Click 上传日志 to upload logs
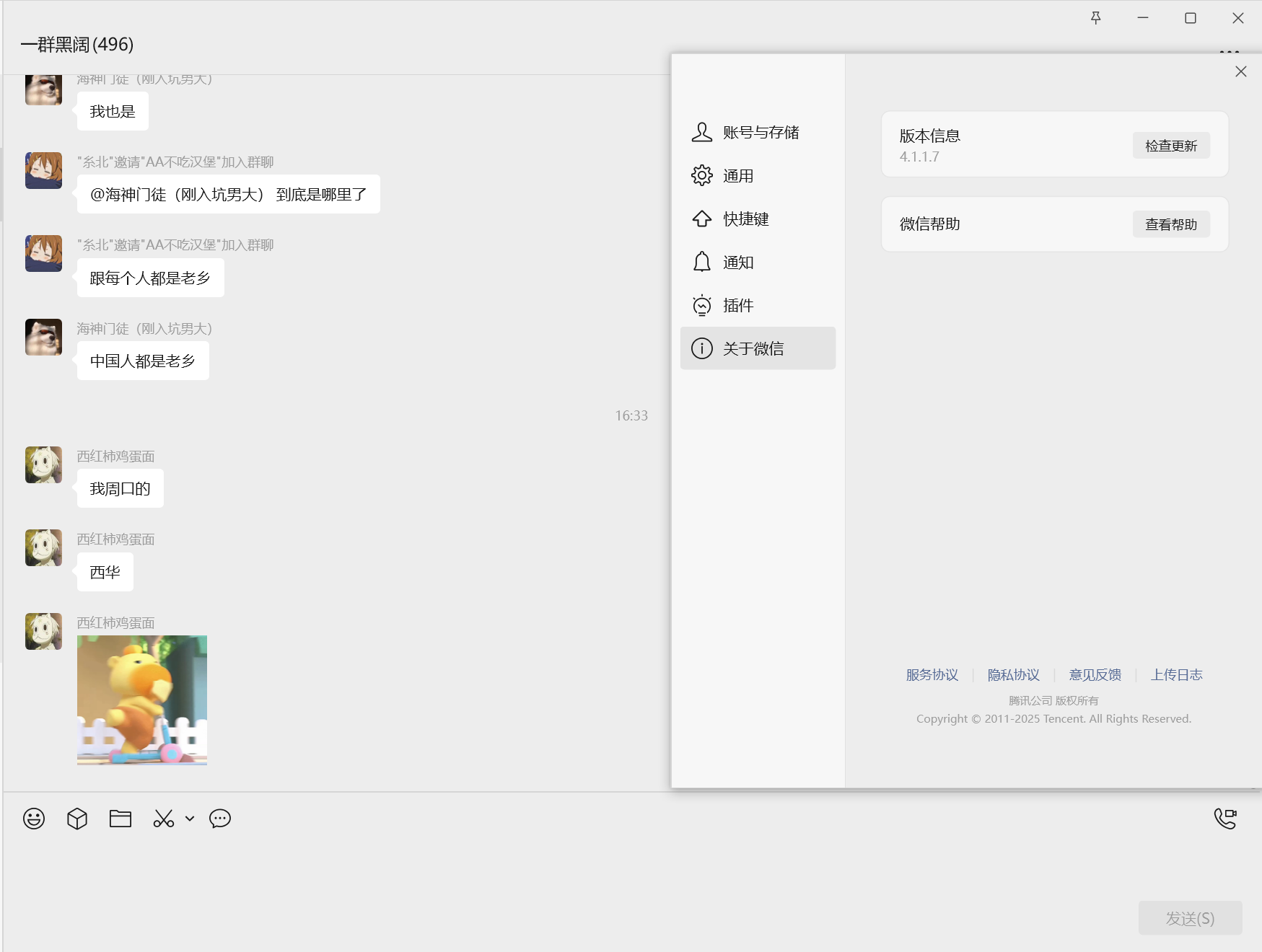The width and height of the screenshot is (1262, 952). tap(1176, 674)
